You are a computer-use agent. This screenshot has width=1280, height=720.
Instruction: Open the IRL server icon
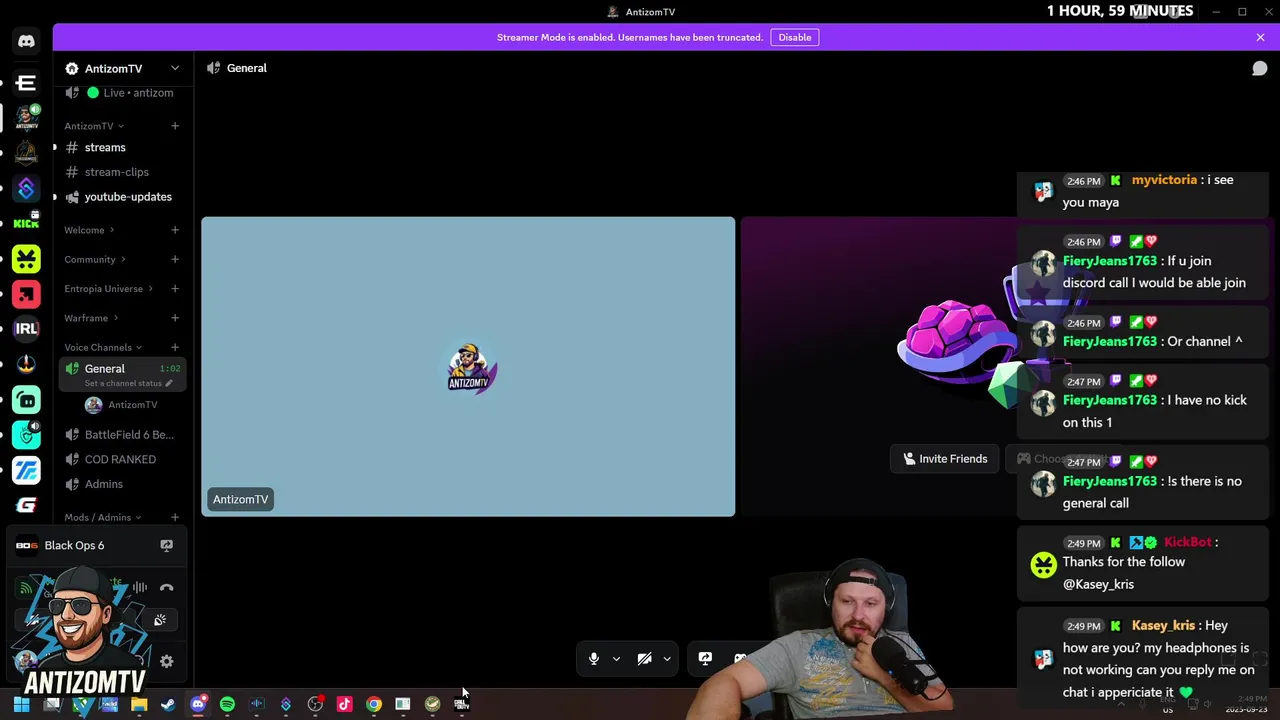(x=26, y=329)
